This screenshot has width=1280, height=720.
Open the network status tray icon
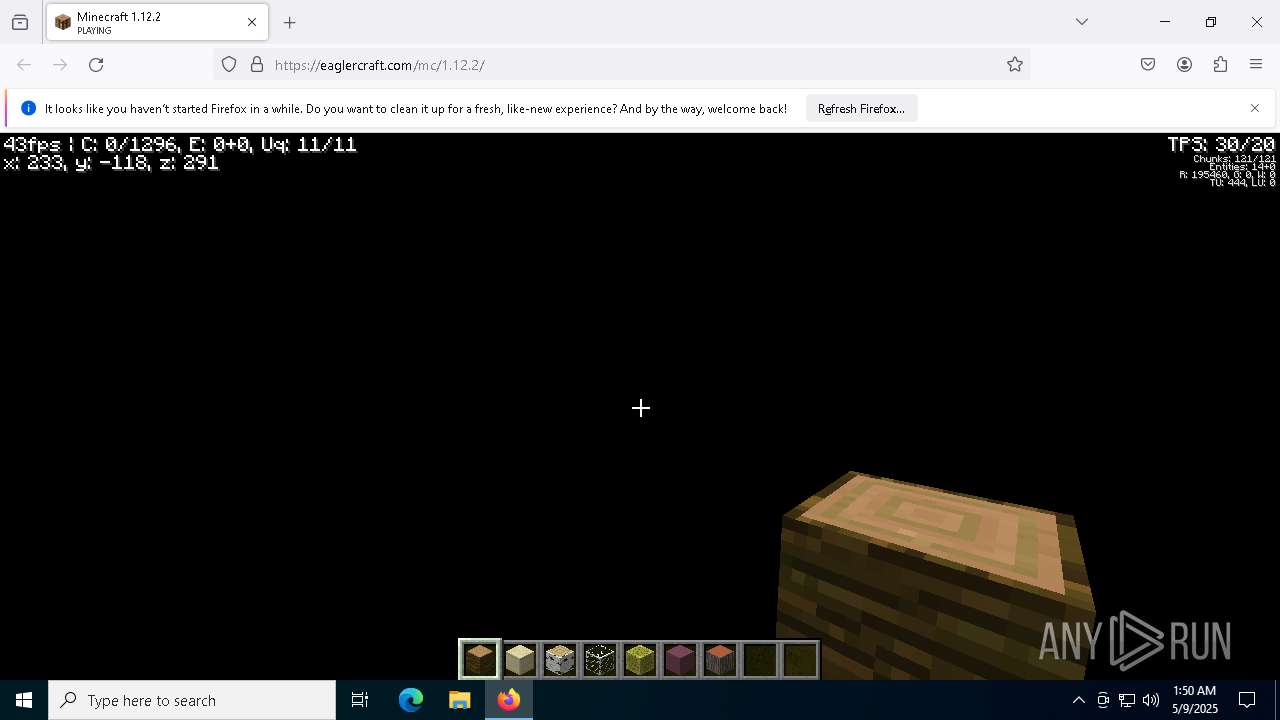coord(1127,700)
